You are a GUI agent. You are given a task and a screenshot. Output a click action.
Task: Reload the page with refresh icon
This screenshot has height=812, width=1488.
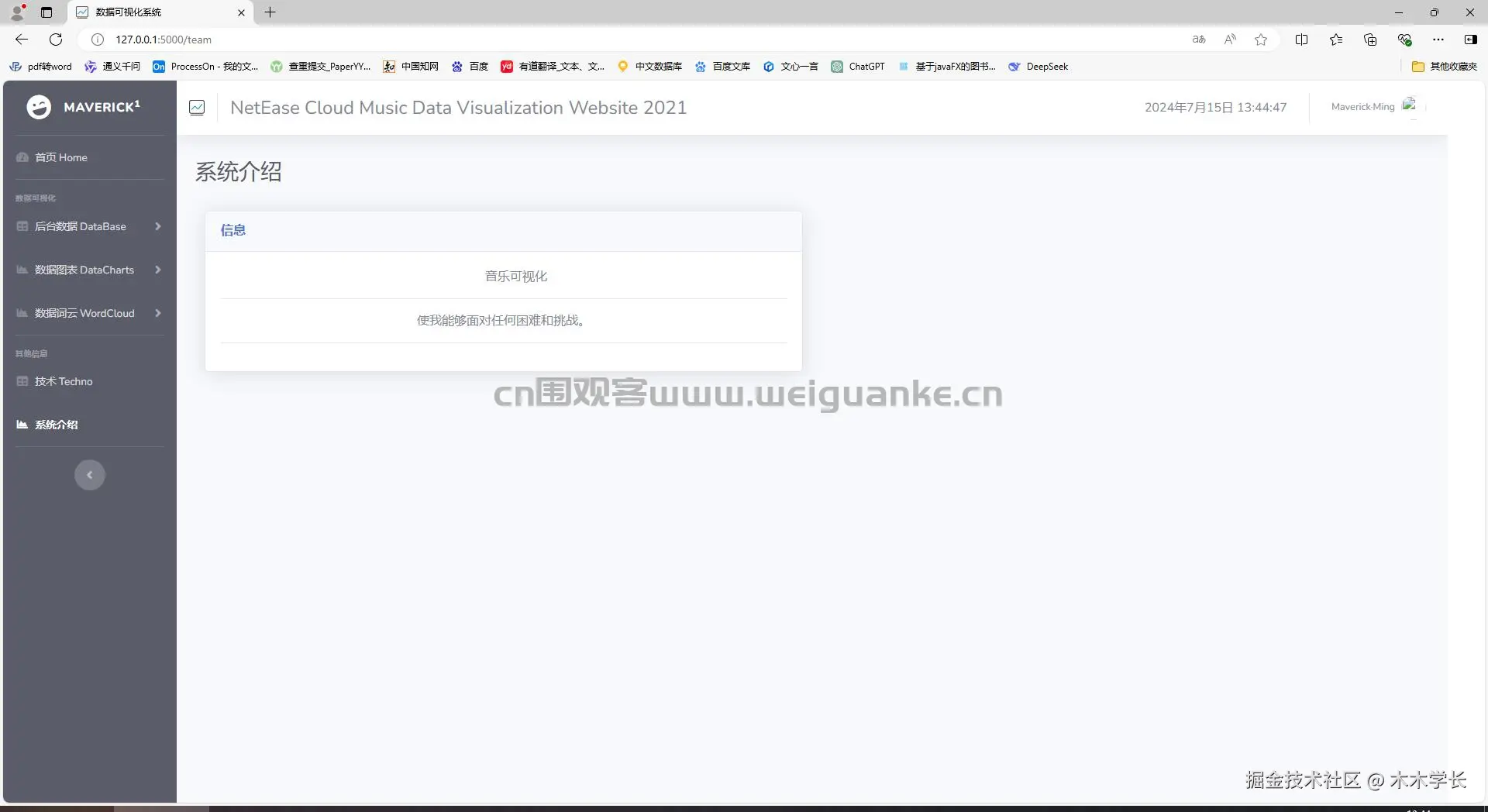point(56,40)
